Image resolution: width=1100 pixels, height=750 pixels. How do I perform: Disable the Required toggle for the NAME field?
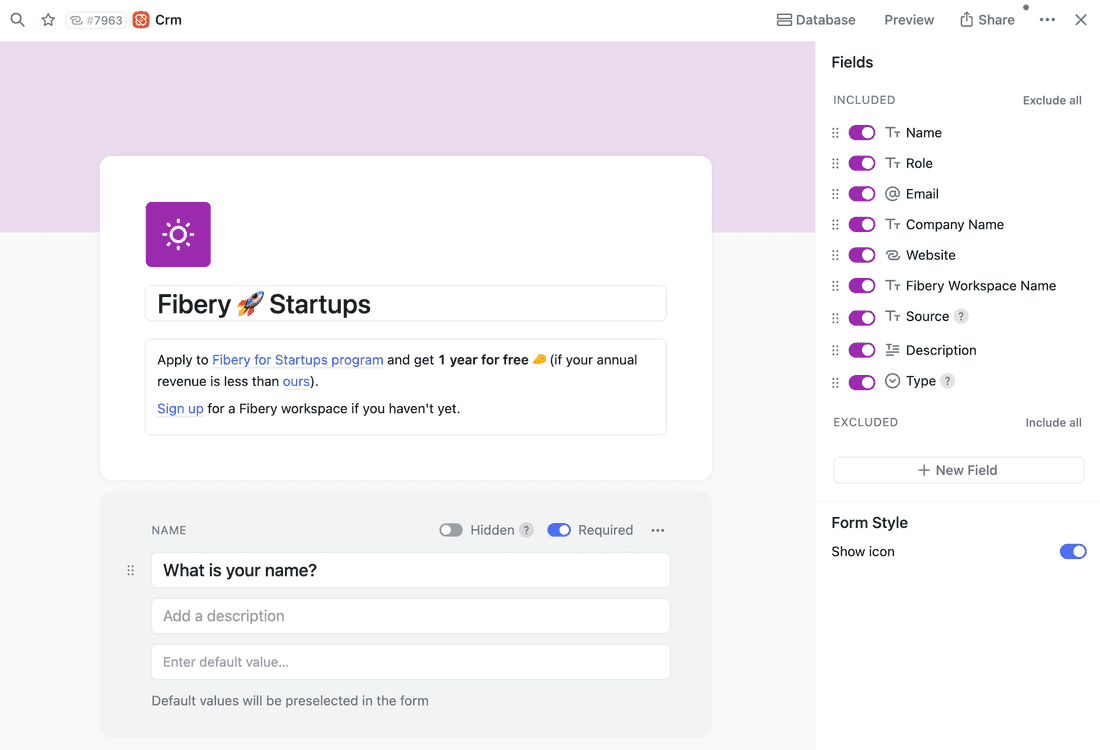(559, 530)
